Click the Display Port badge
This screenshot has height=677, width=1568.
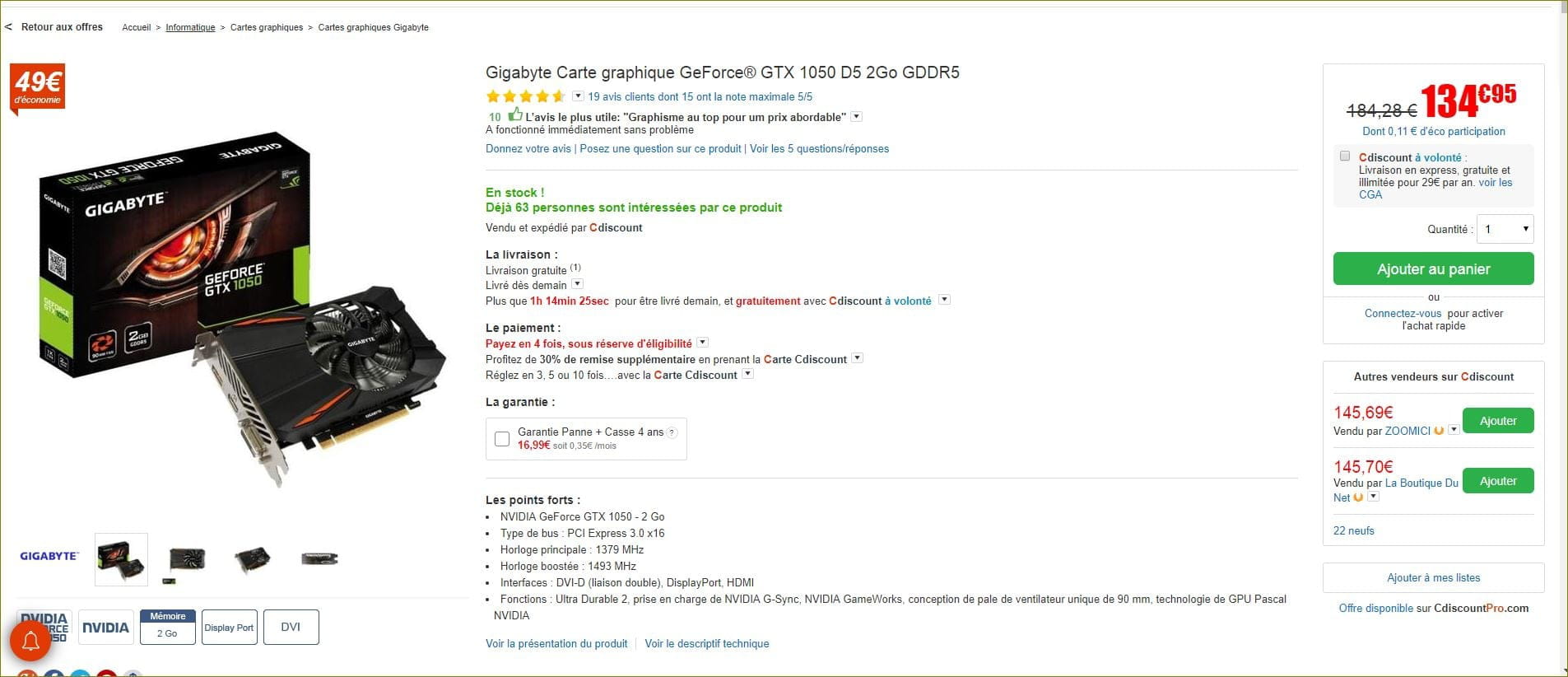tap(229, 628)
